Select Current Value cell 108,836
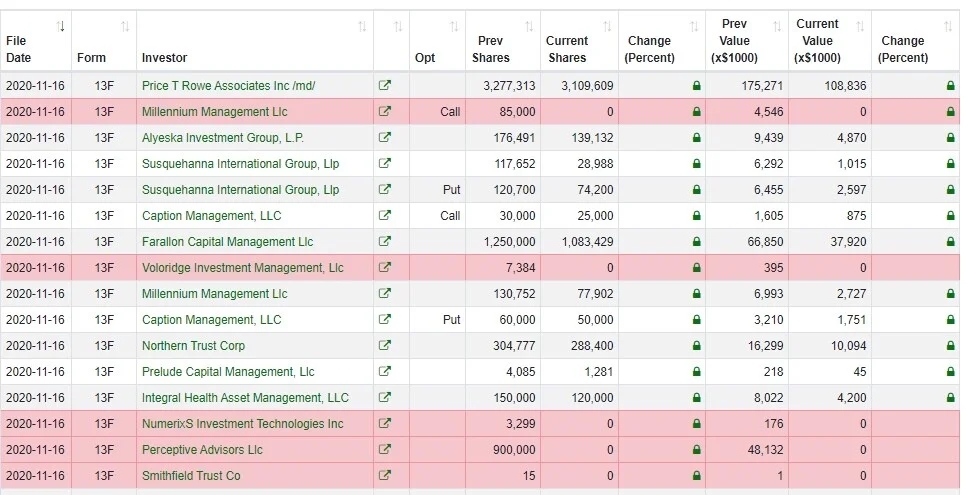966x495 pixels. point(845,86)
